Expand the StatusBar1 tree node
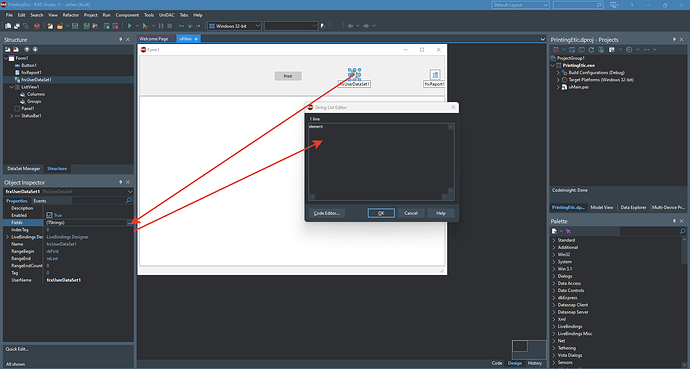Screen dimensions: 690x369 coord(11,116)
